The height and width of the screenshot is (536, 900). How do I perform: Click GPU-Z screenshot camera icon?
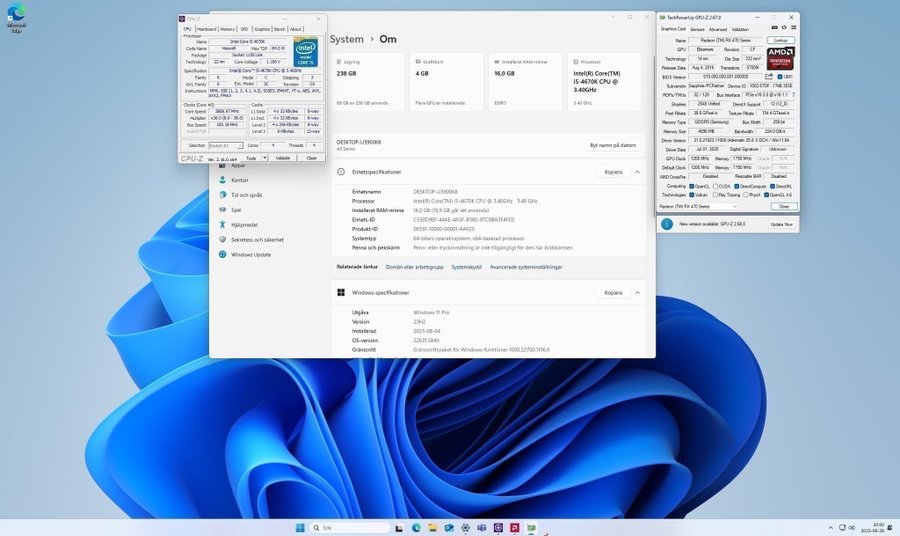774,28
